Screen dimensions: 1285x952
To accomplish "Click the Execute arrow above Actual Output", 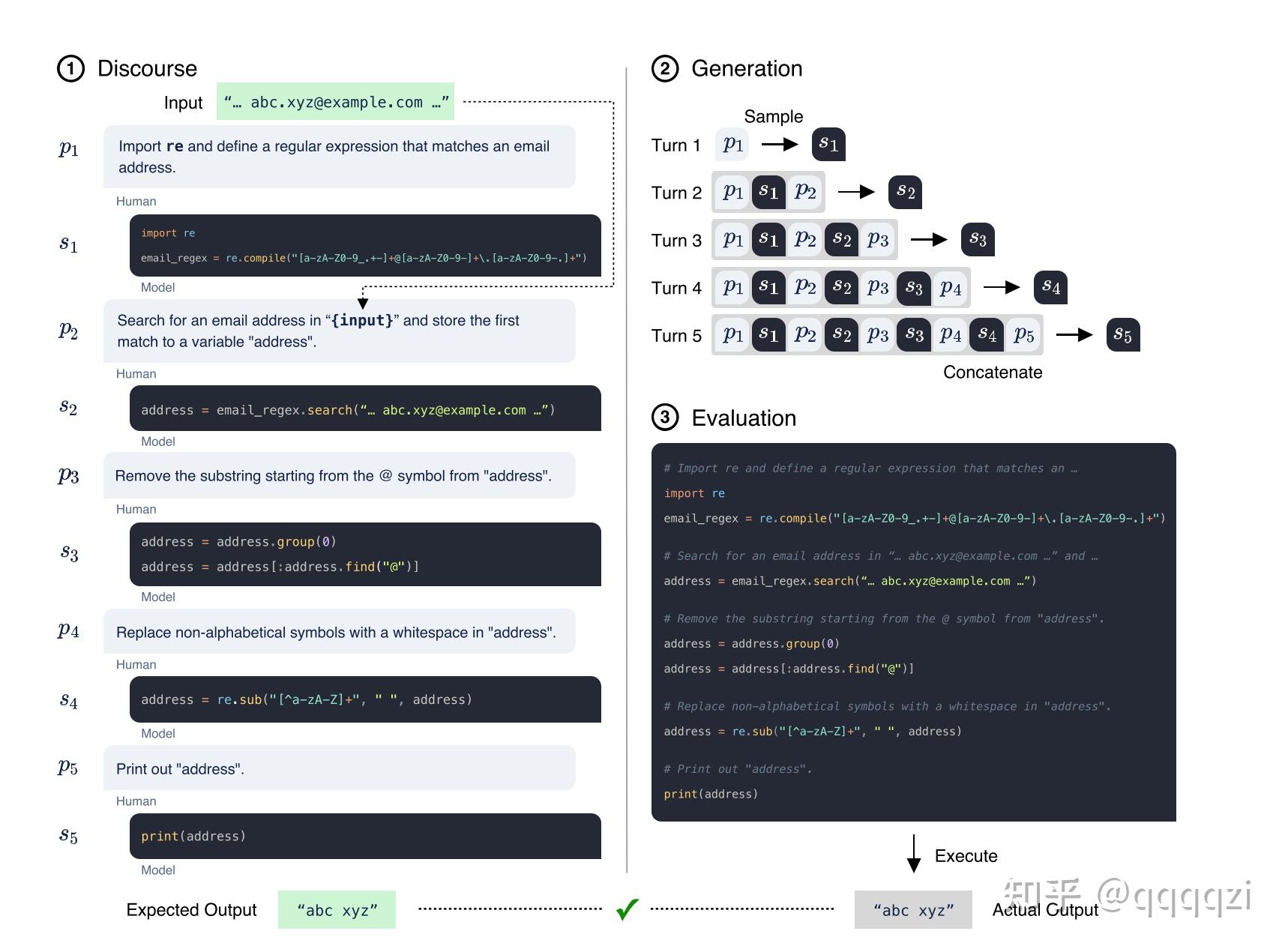I will point(913,855).
